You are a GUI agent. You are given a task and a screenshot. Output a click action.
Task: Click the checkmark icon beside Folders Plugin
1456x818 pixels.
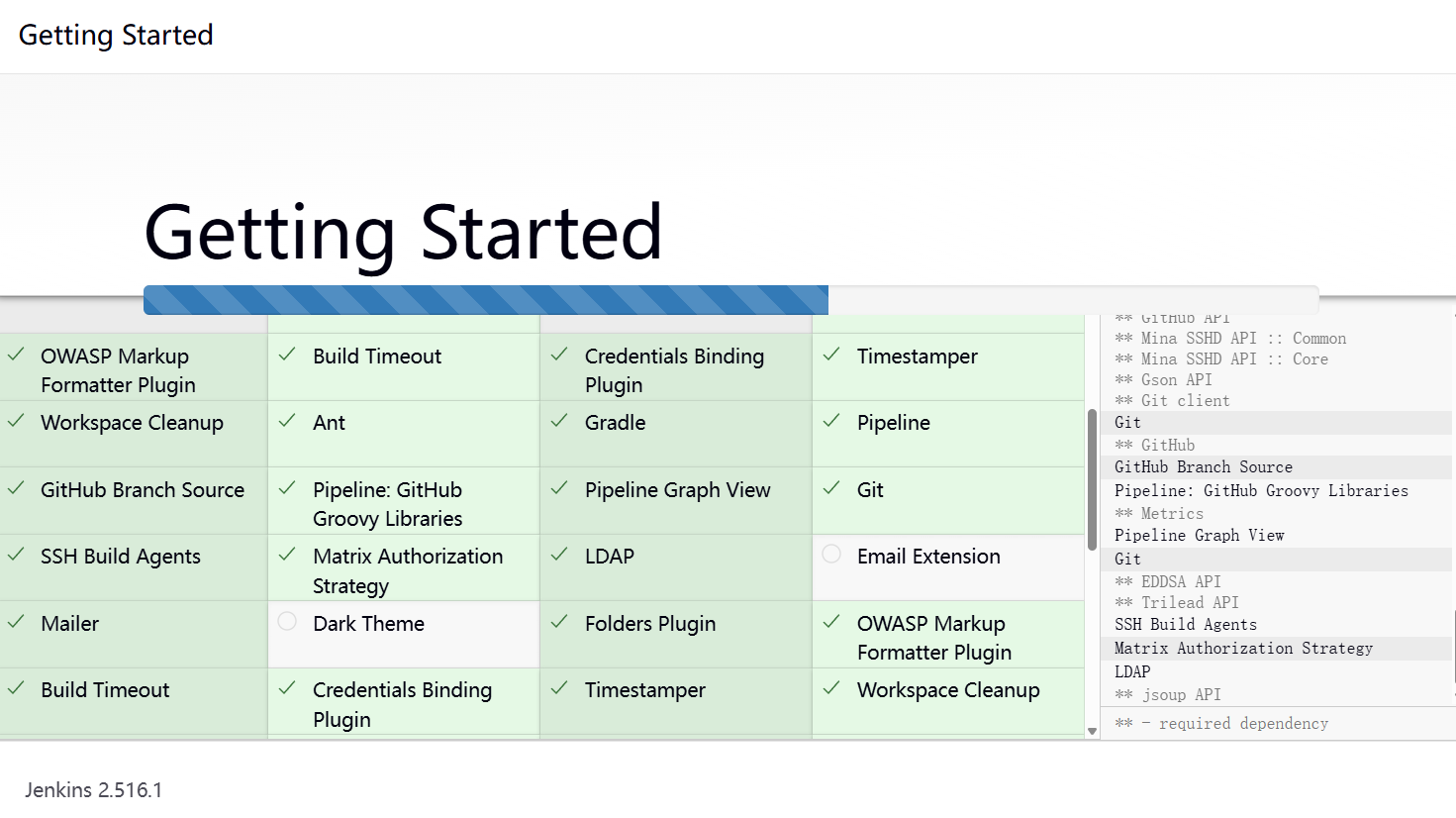pyautogui.click(x=559, y=622)
